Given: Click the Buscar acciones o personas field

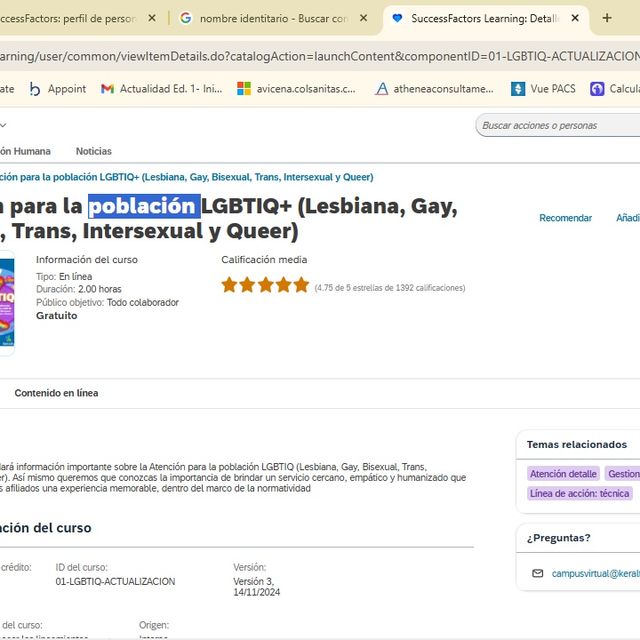Looking at the screenshot, I should click(558, 125).
